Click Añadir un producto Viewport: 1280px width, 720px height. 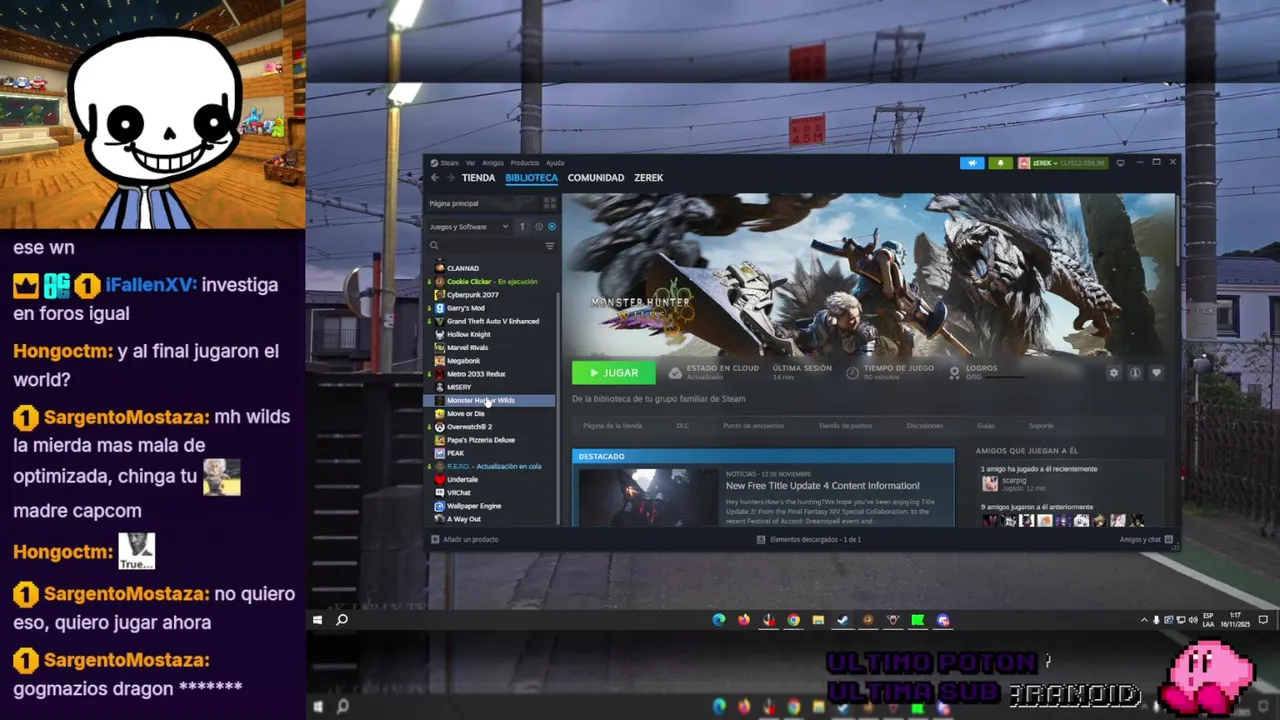[x=464, y=540]
